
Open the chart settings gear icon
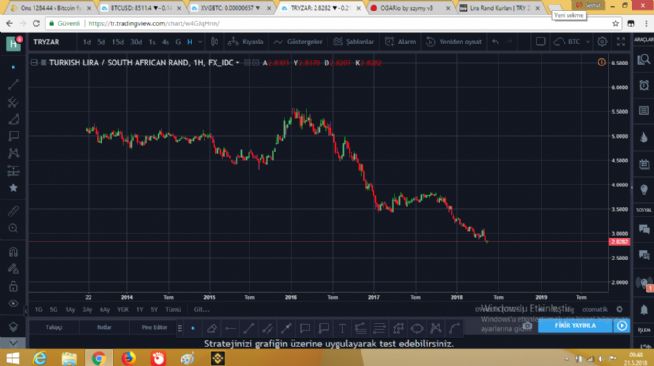coord(602,42)
